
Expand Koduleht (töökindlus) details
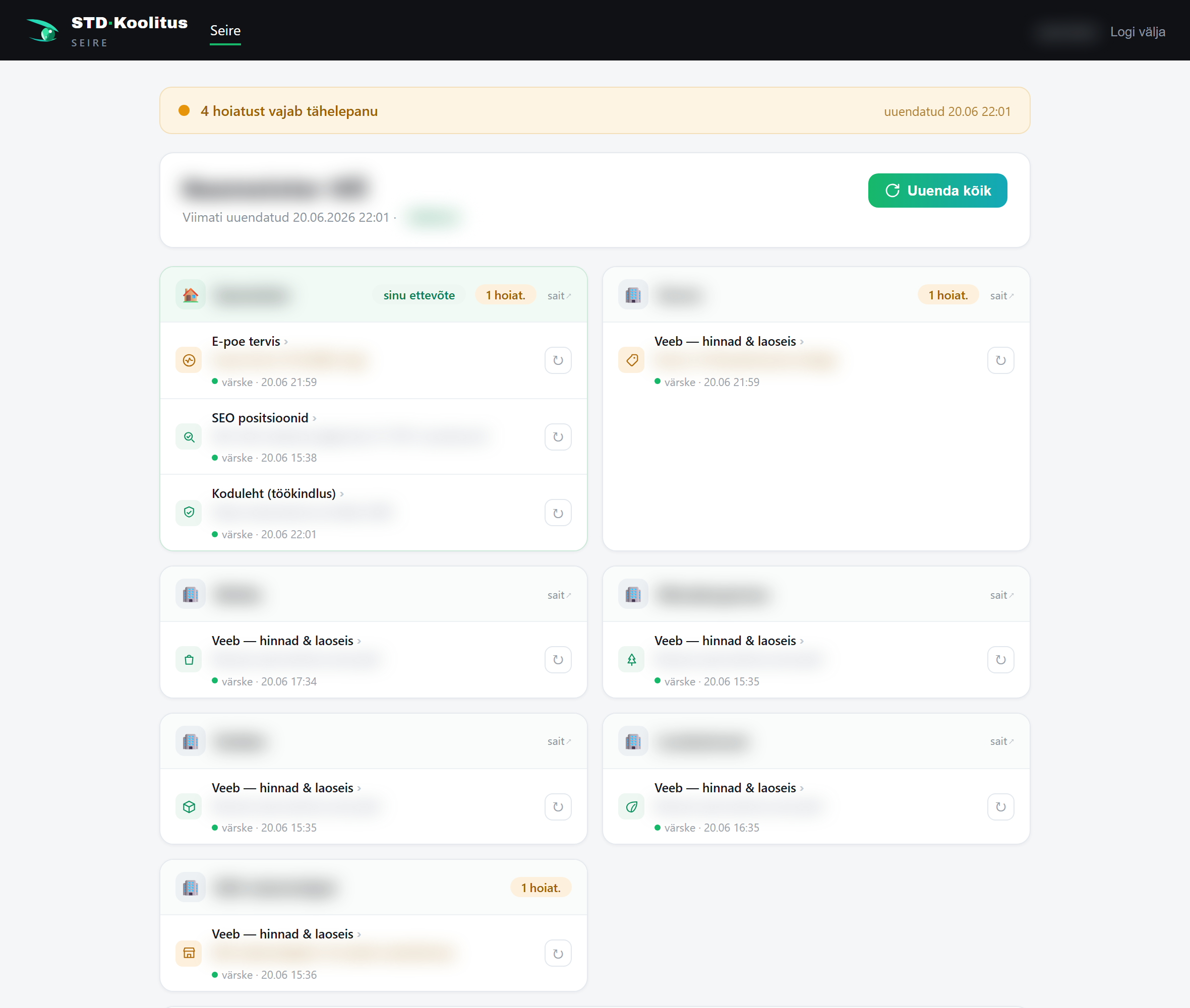[278, 493]
